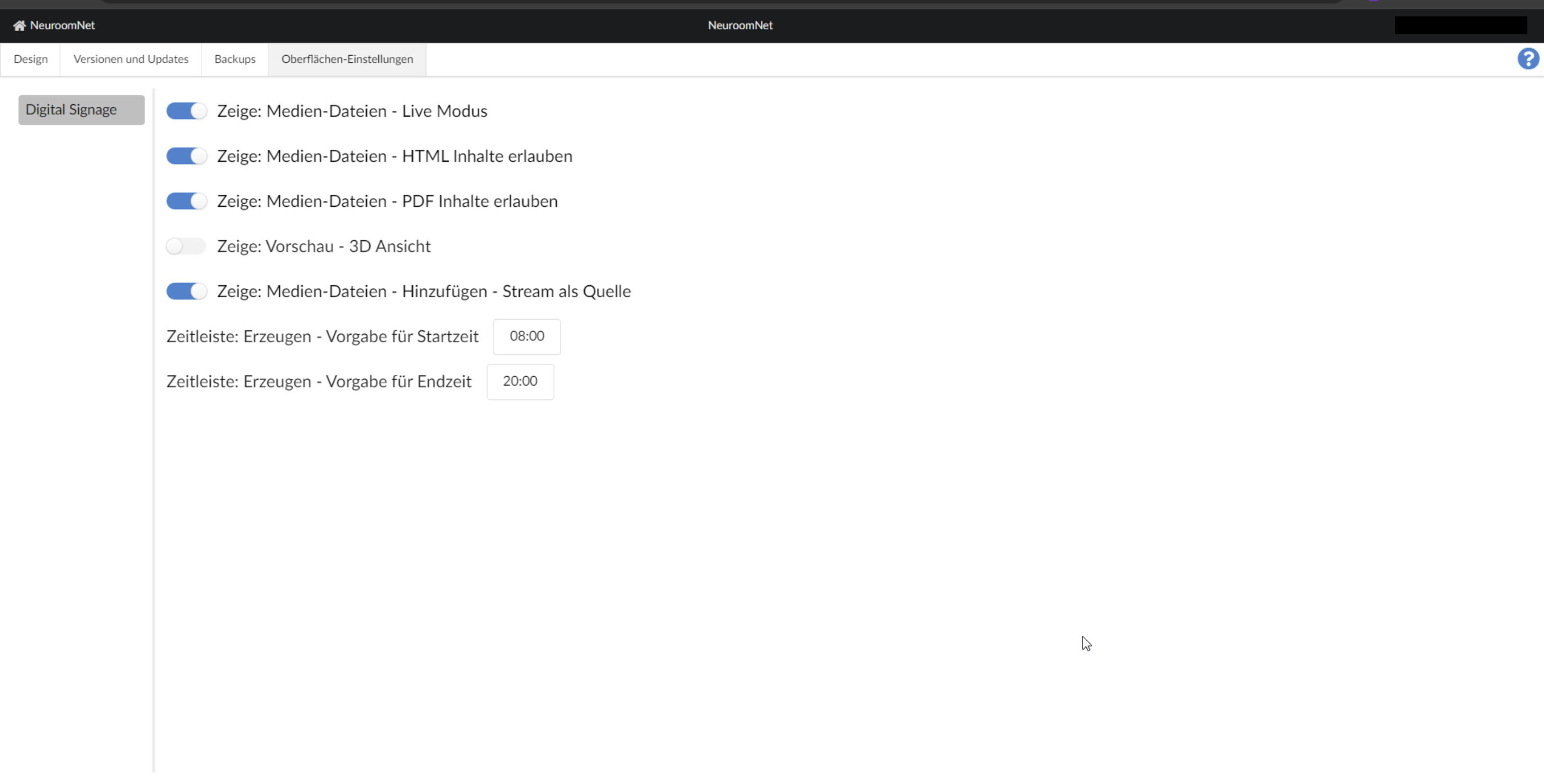Click the centered NeuroomNet title

click(740, 25)
